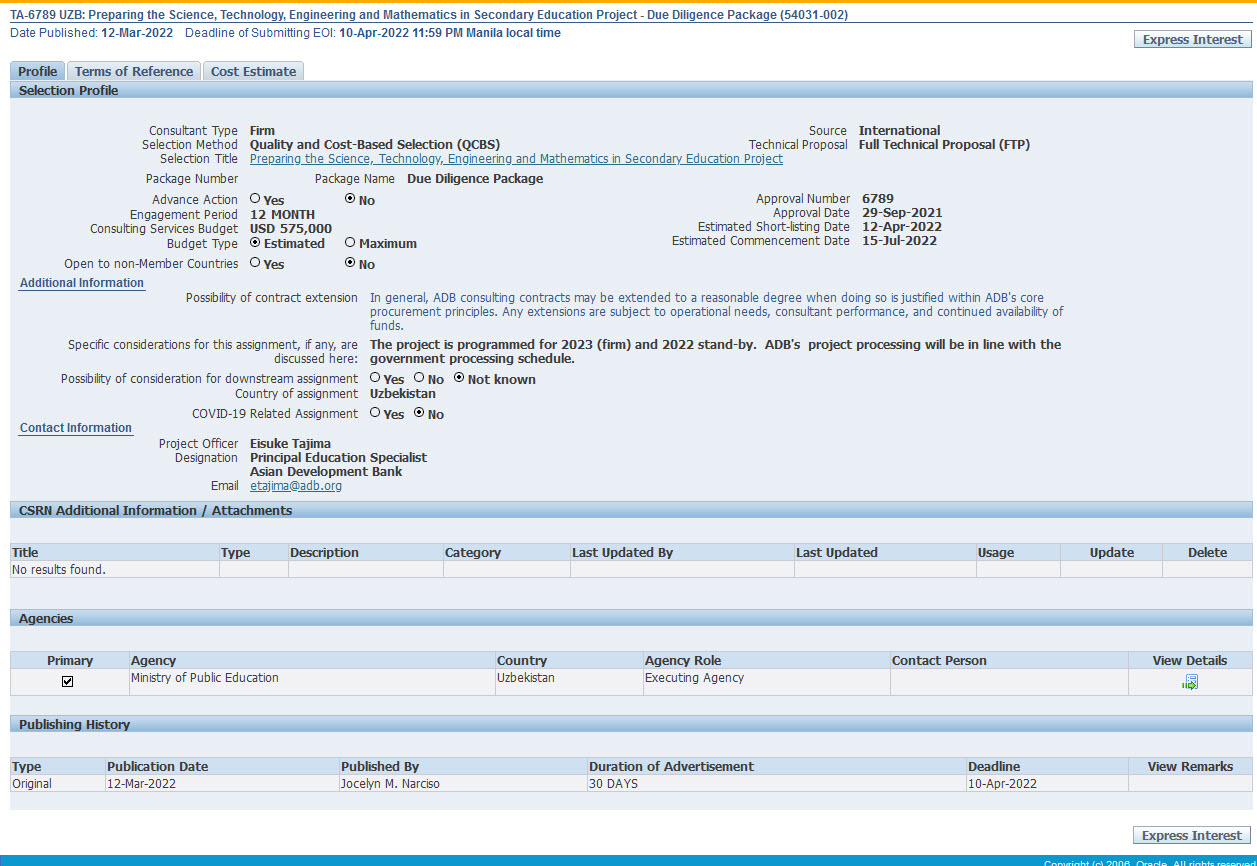Click the Publication Date column header
1257x866 pixels.
tap(158, 766)
